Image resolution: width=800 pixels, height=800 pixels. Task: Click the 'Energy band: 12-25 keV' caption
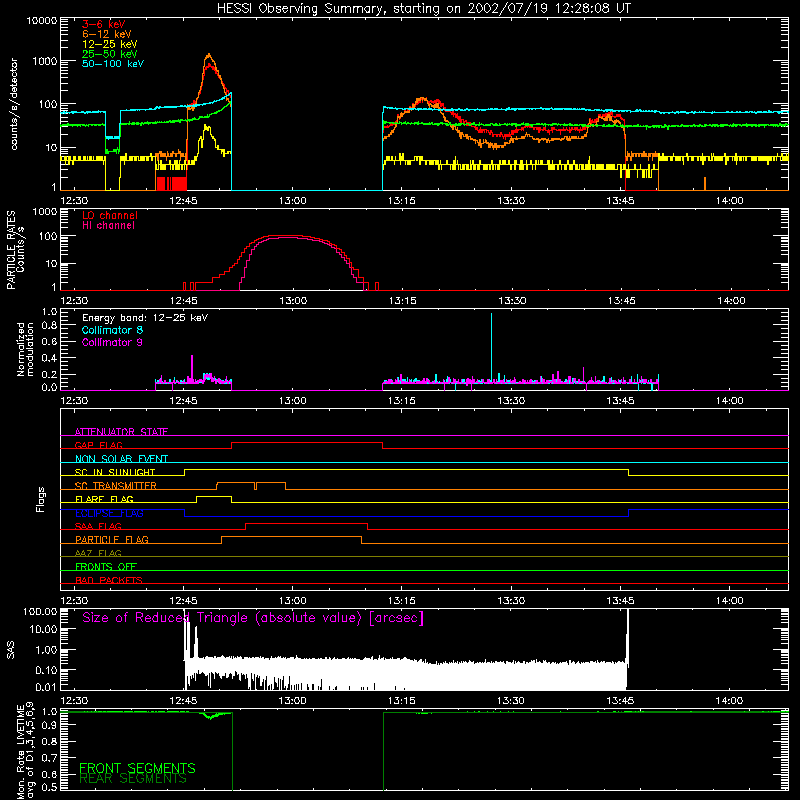click(145, 318)
